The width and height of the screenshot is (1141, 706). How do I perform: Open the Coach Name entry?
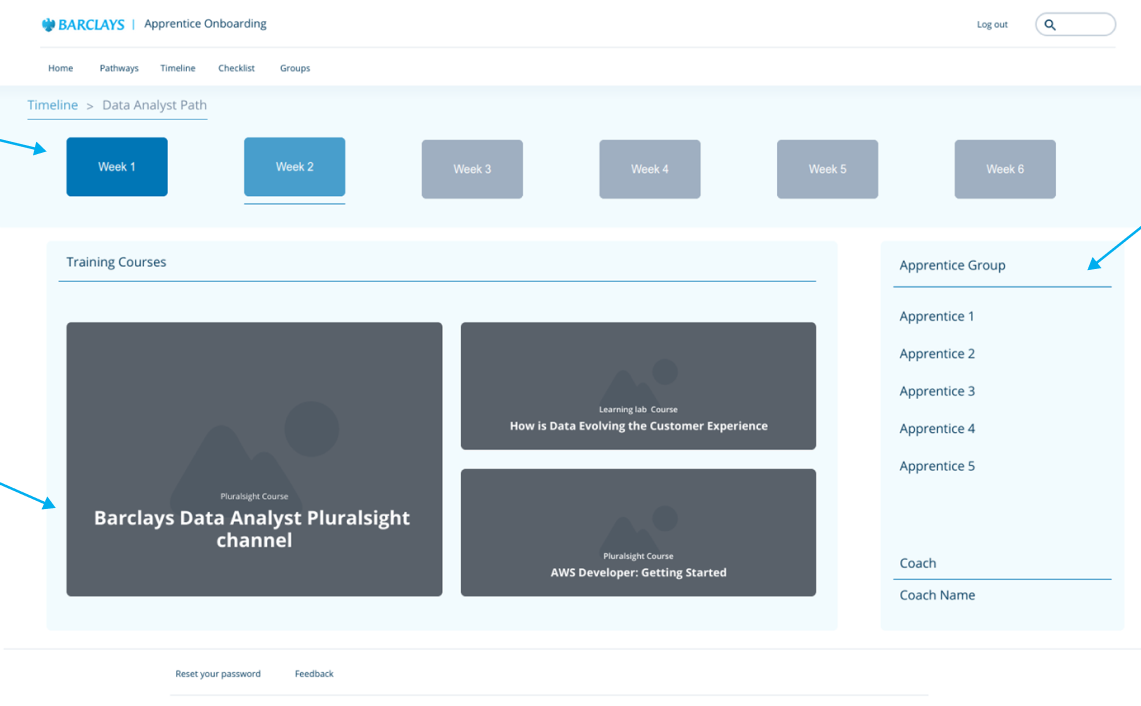pyautogui.click(x=937, y=595)
